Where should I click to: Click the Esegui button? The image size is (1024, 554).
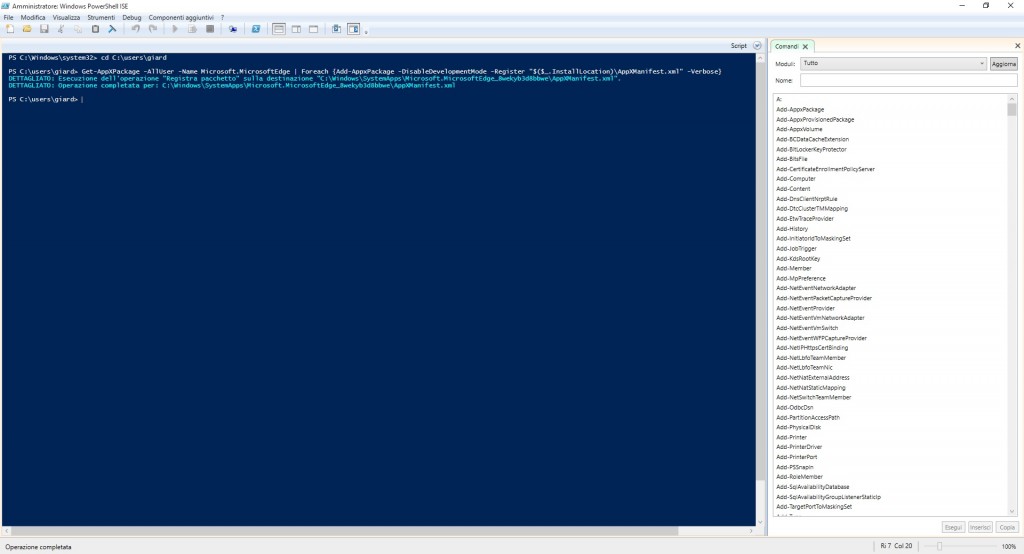tap(953, 527)
